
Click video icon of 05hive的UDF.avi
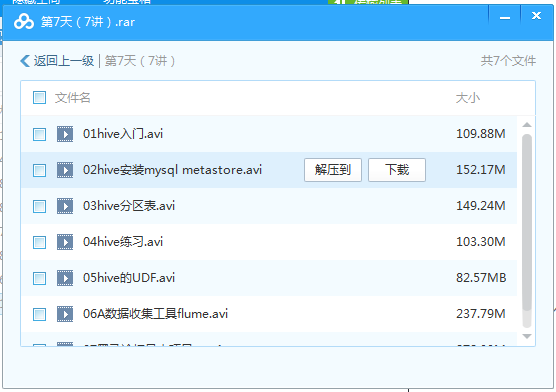[65, 278]
